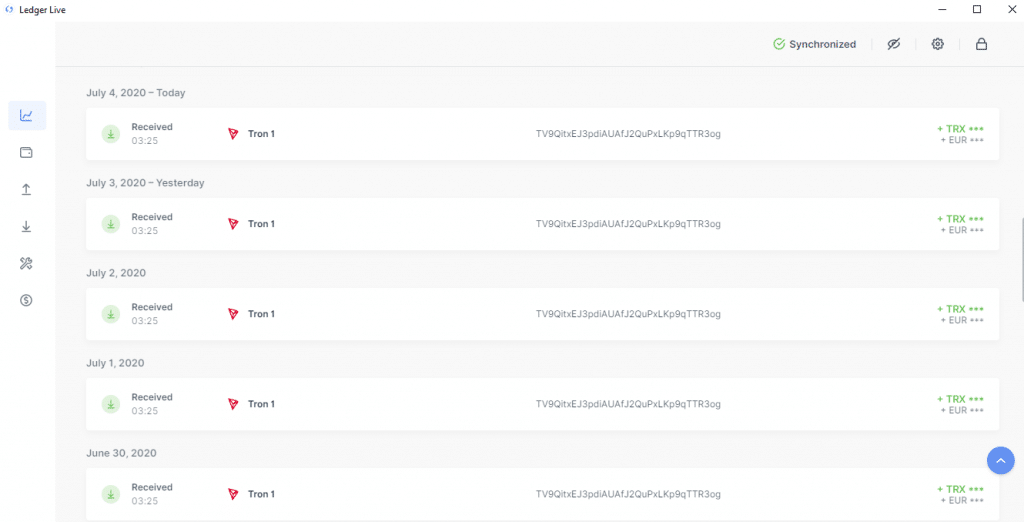This screenshot has height=522, width=1024.
Task: Click the received icon for July 2 operation
Action: (x=111, y=314)
